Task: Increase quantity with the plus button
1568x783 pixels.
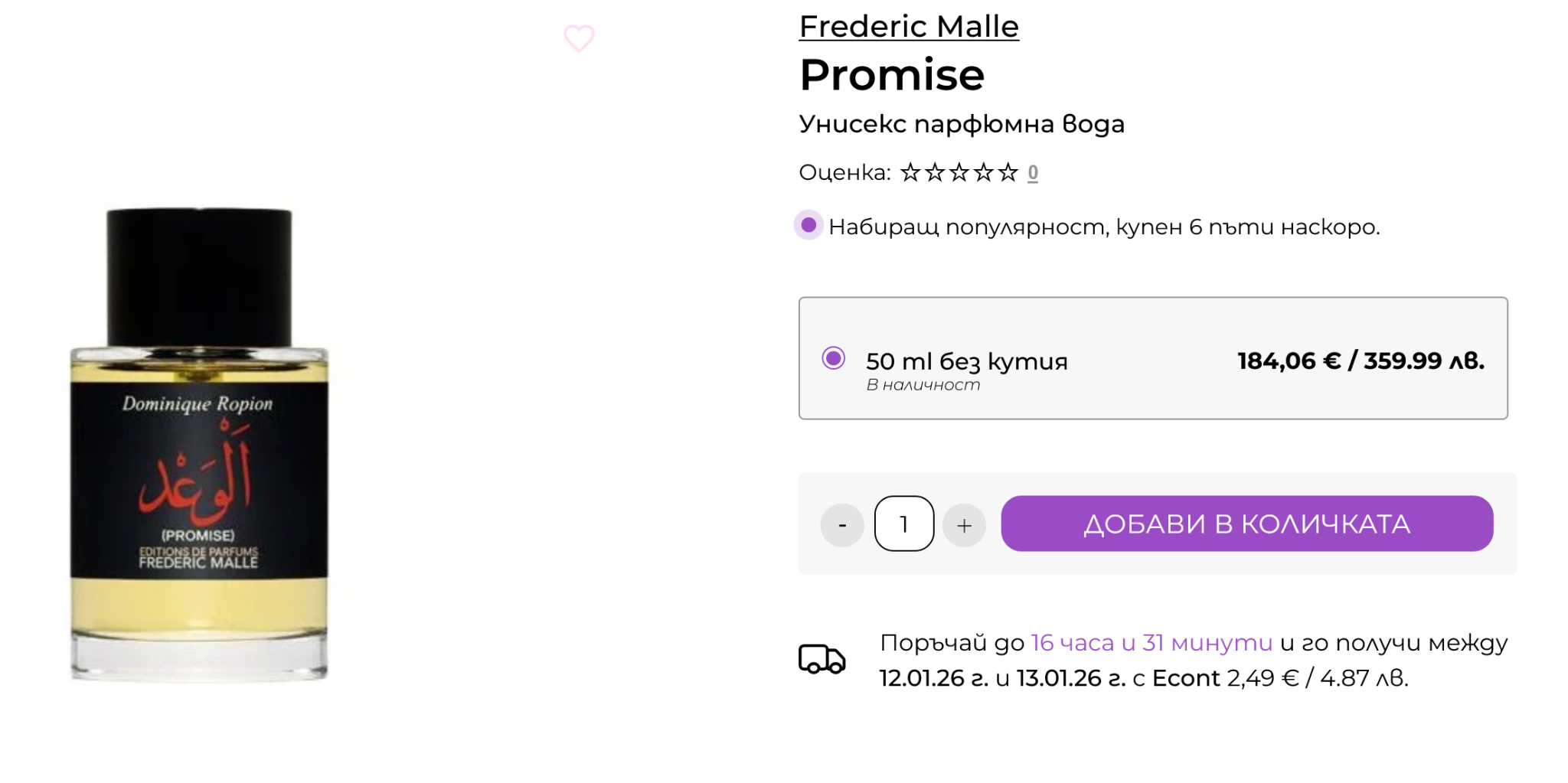Action: coord(964,525)
